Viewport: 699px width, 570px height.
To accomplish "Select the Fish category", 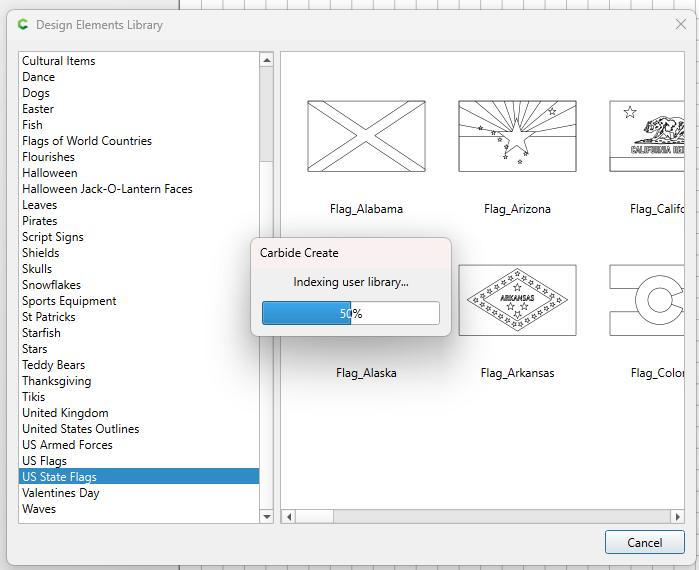I will coord(139,125).
